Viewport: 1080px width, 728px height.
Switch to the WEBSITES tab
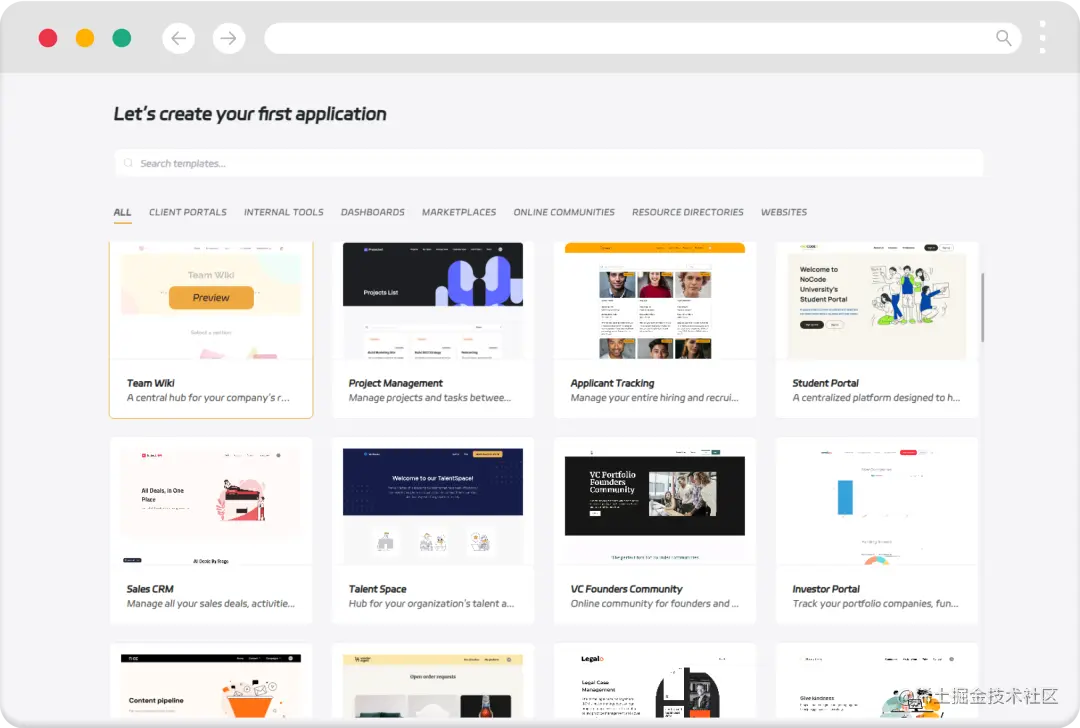click(x=784, y=212)
